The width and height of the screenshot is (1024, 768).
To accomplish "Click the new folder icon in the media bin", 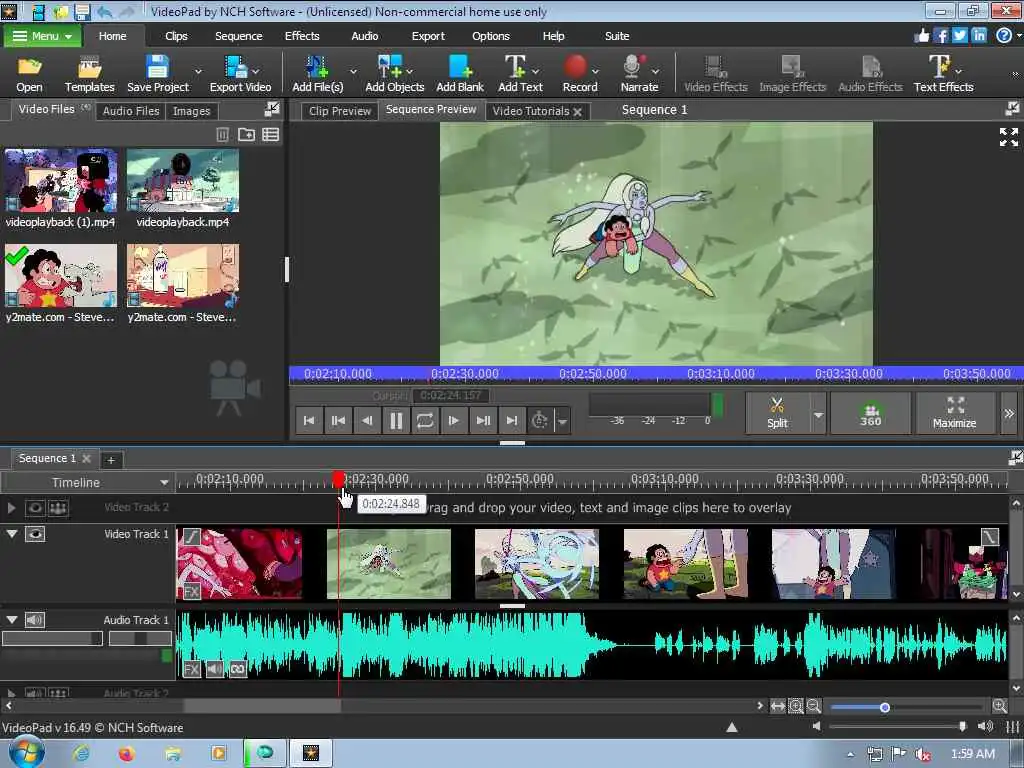I will (246, 135).
